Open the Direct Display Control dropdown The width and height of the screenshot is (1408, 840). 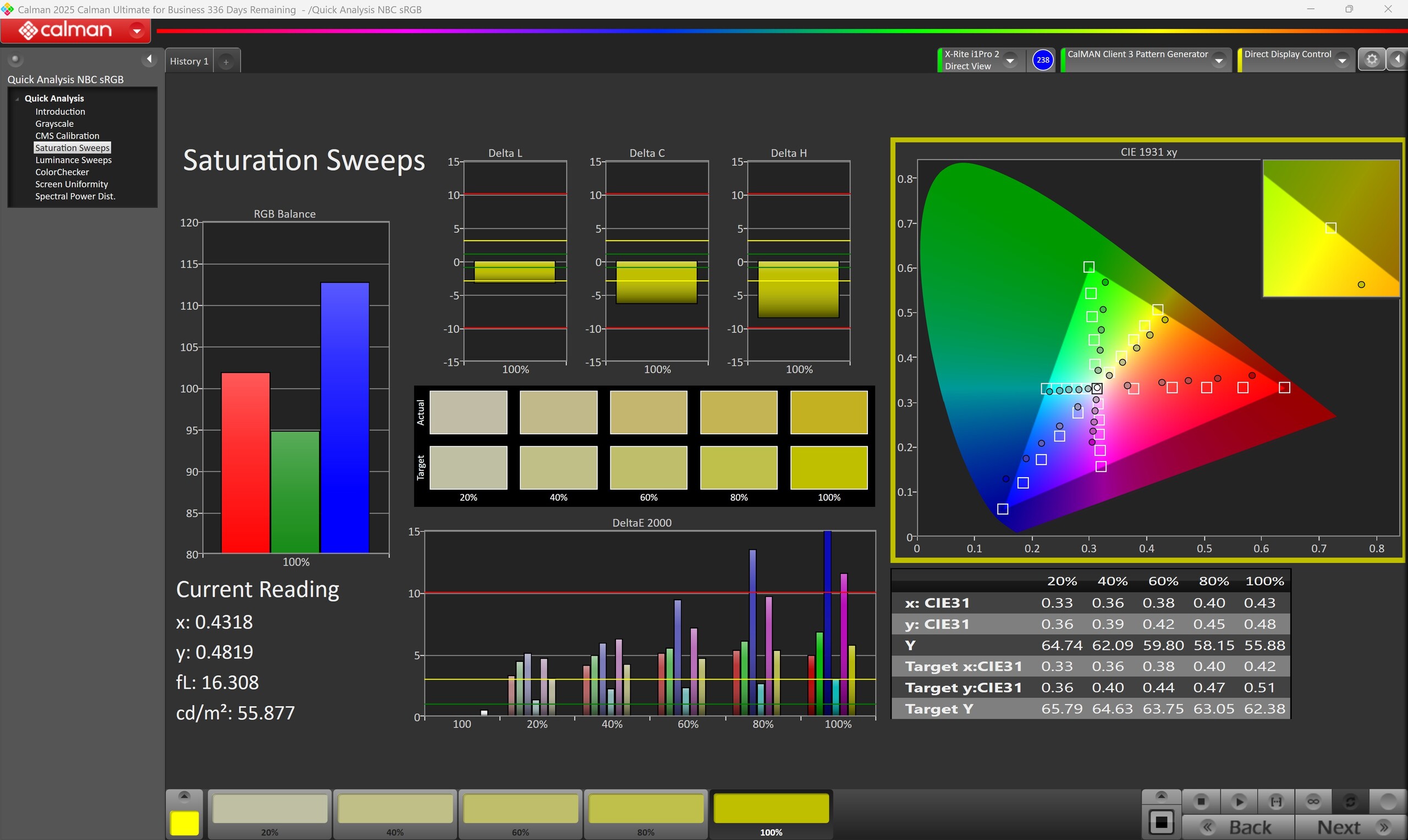click(1343, 60)
